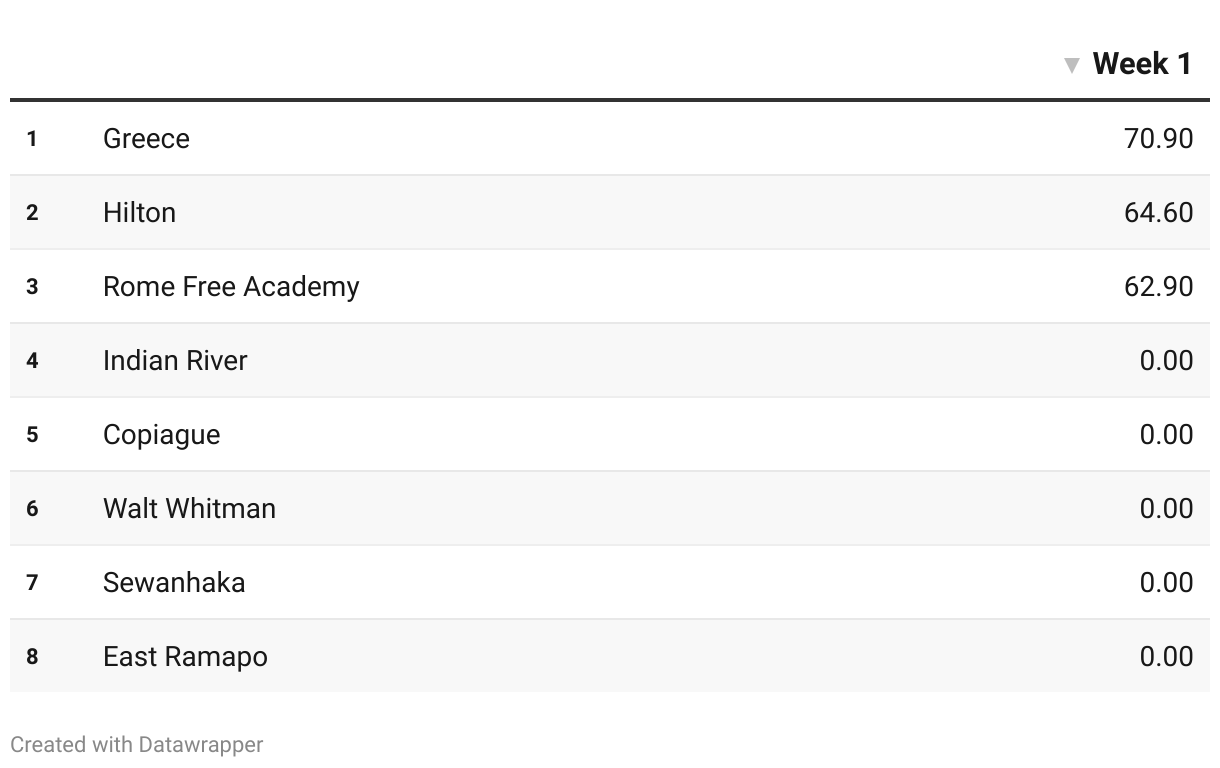Click Hilton's score of 64.60
Viewport: 1220px width, 768px height.
point(1158,212)
